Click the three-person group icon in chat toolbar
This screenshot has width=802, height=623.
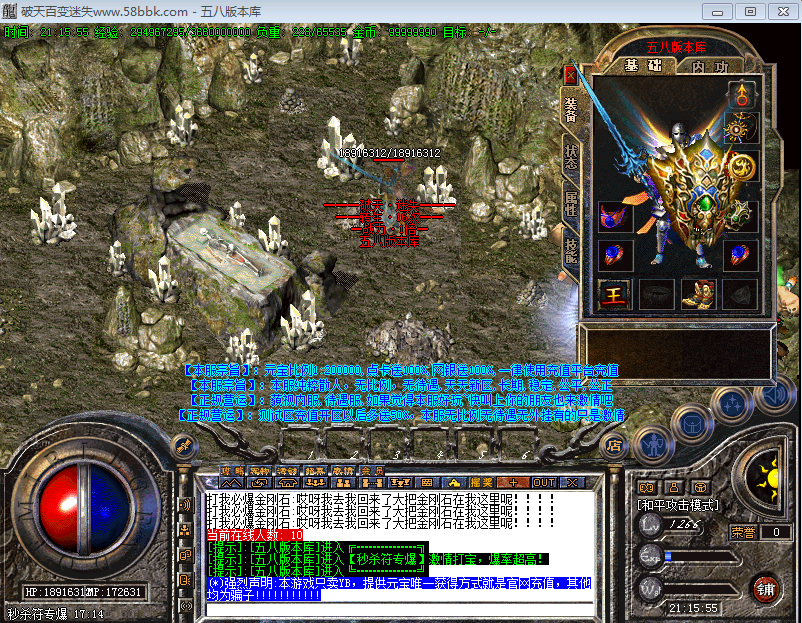point(315,483)
